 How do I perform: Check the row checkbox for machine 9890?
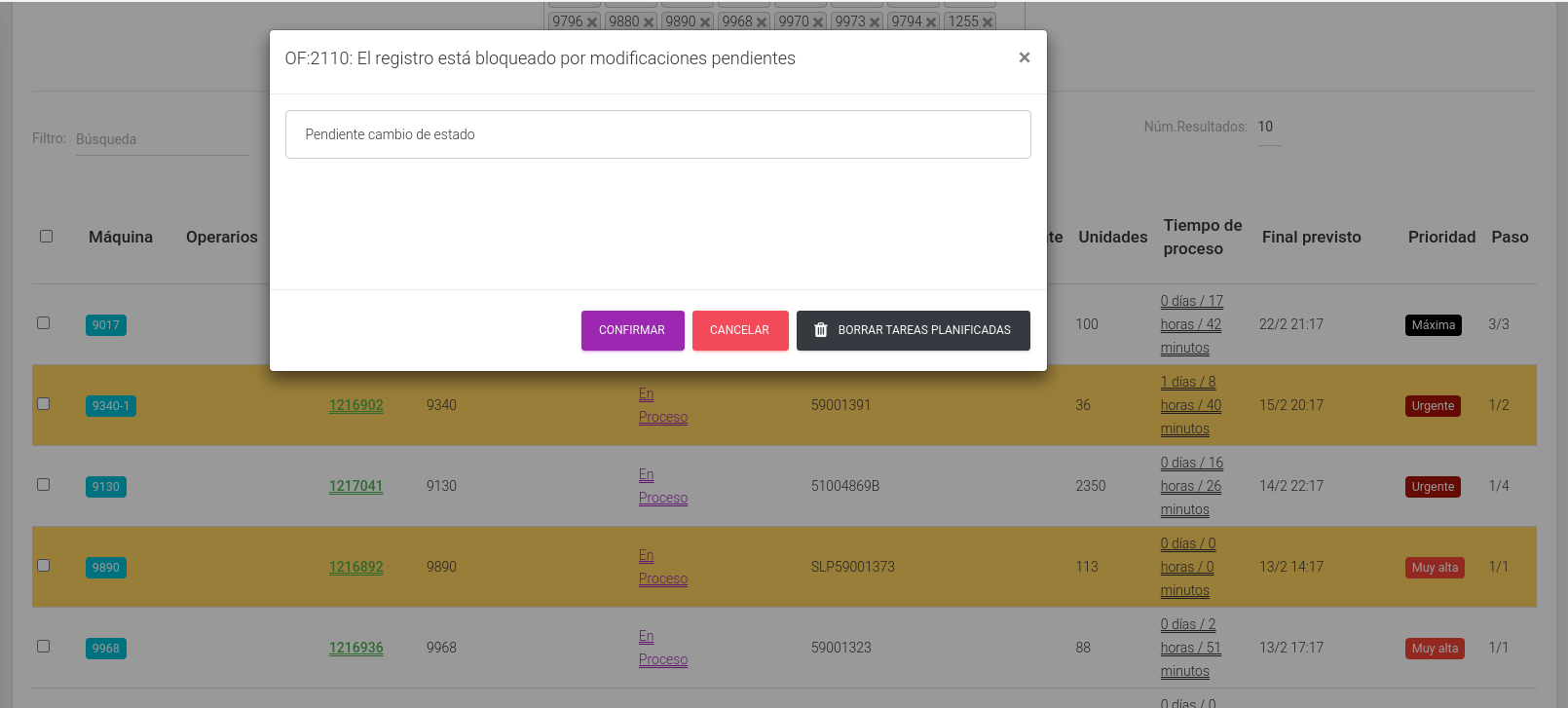pyautogui.click(x=43, y=565)
